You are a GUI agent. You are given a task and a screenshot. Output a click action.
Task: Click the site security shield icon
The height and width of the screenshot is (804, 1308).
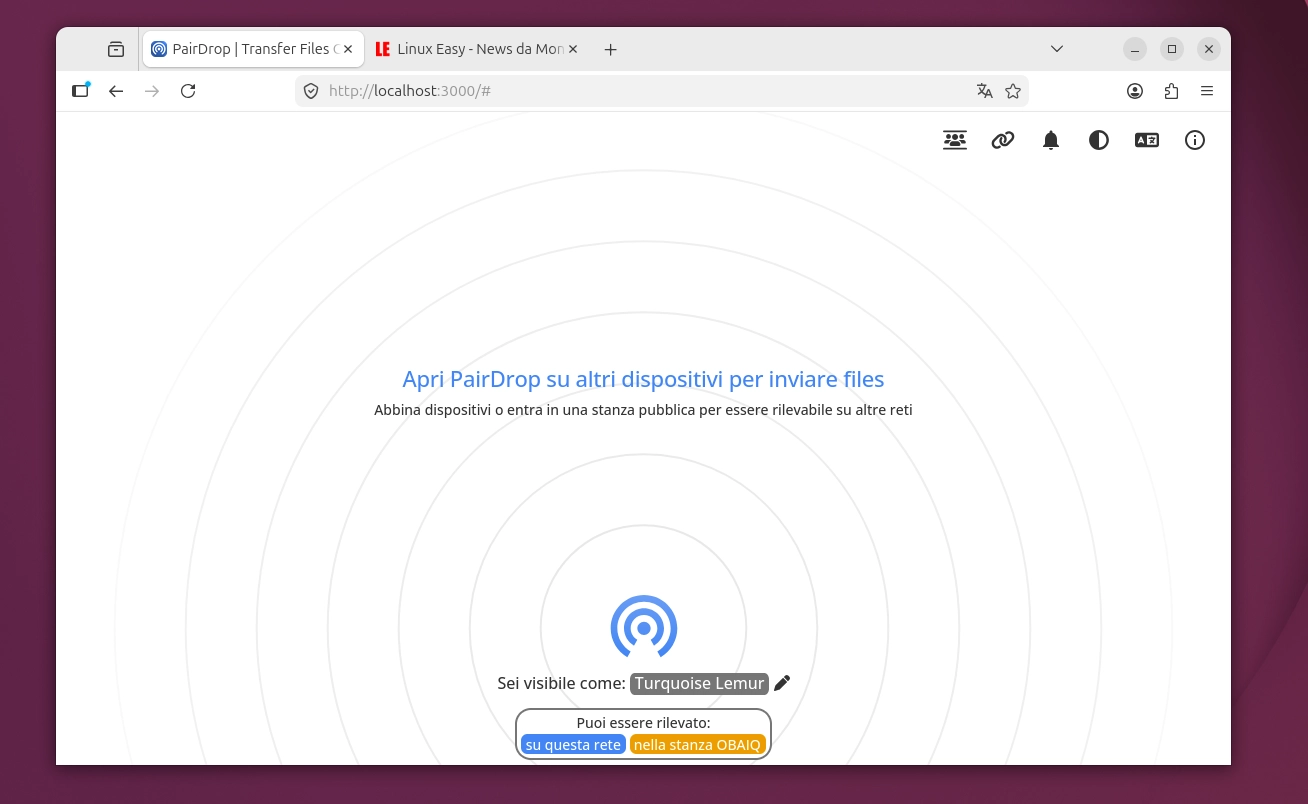[311, 91]
